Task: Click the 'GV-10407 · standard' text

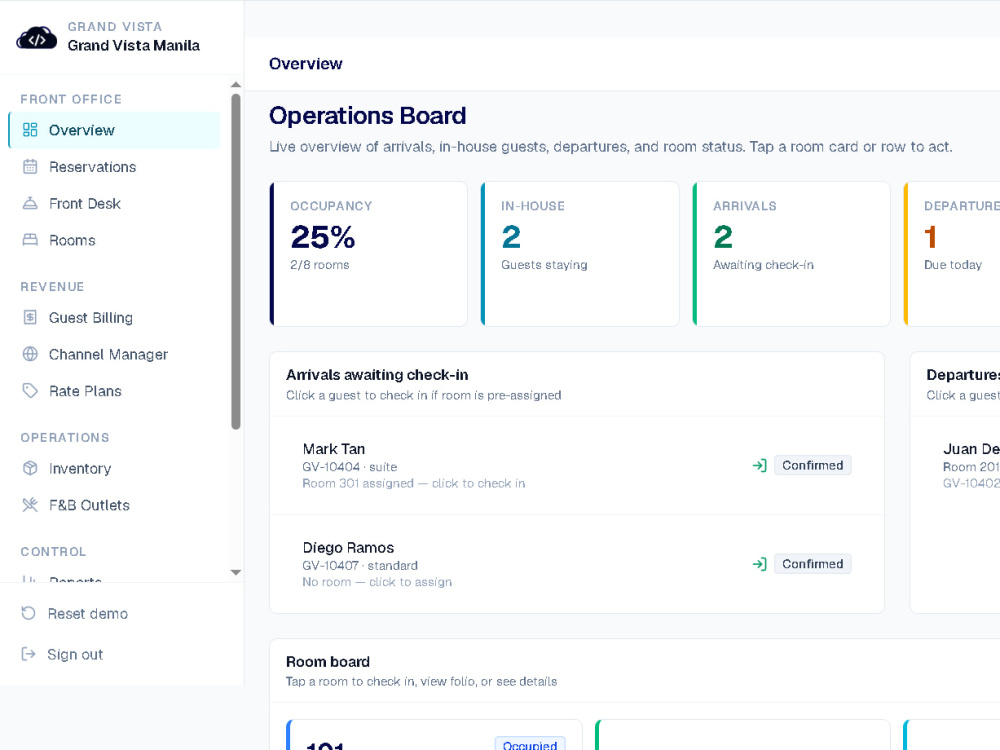Action: pyautogui.click(x=360, y=565)
